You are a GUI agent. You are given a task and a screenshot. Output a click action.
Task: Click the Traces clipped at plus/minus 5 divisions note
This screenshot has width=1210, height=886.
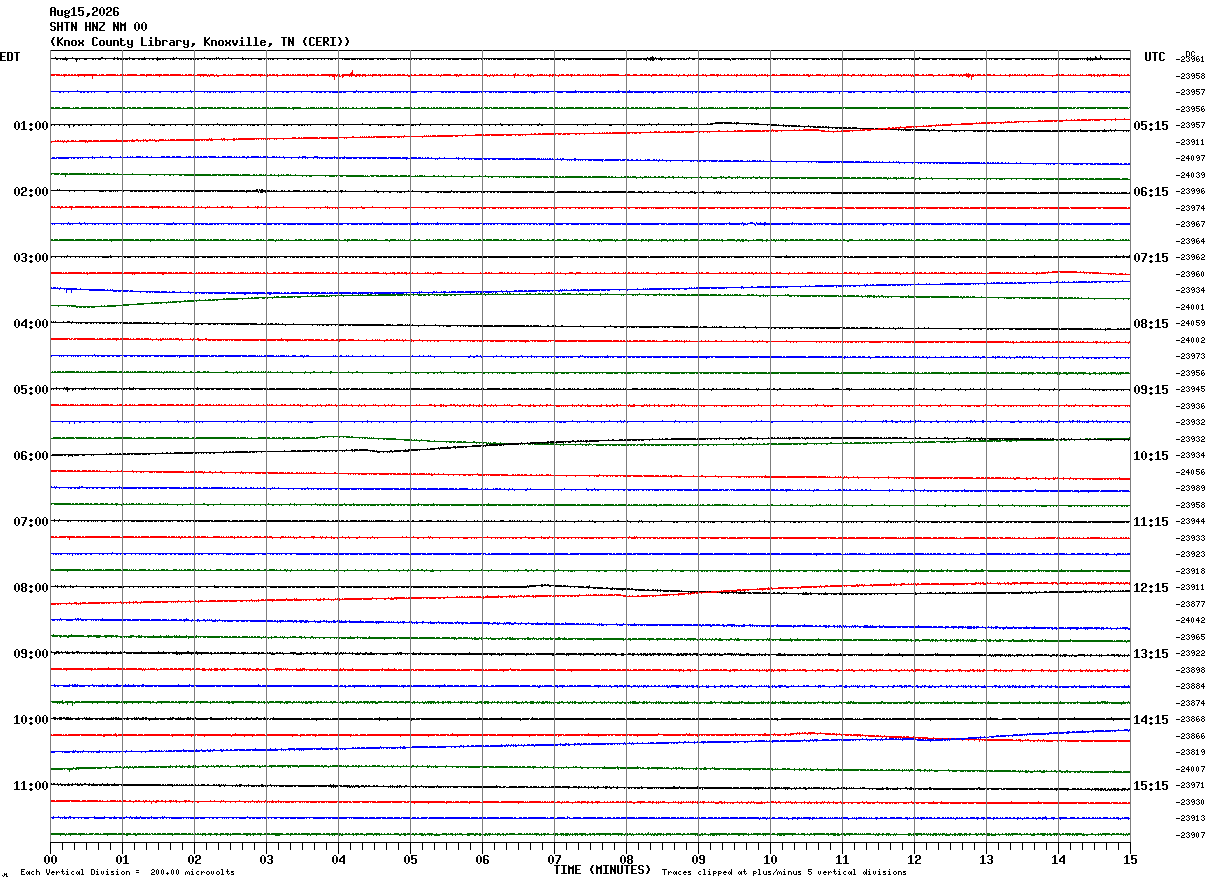(784, 873)
